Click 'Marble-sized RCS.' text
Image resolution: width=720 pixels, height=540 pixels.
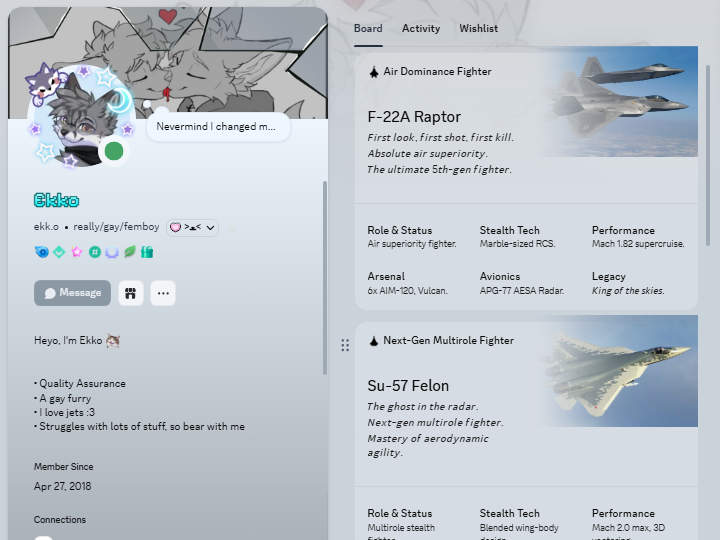(518, 244)
